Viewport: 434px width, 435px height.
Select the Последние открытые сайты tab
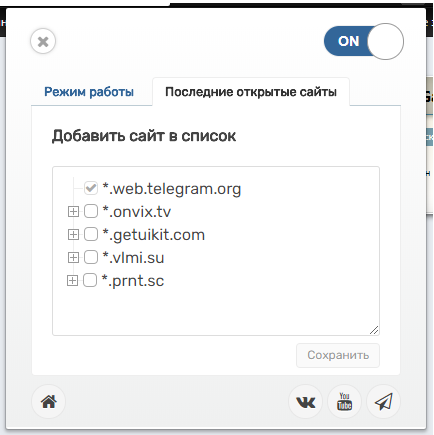(251, 92)
